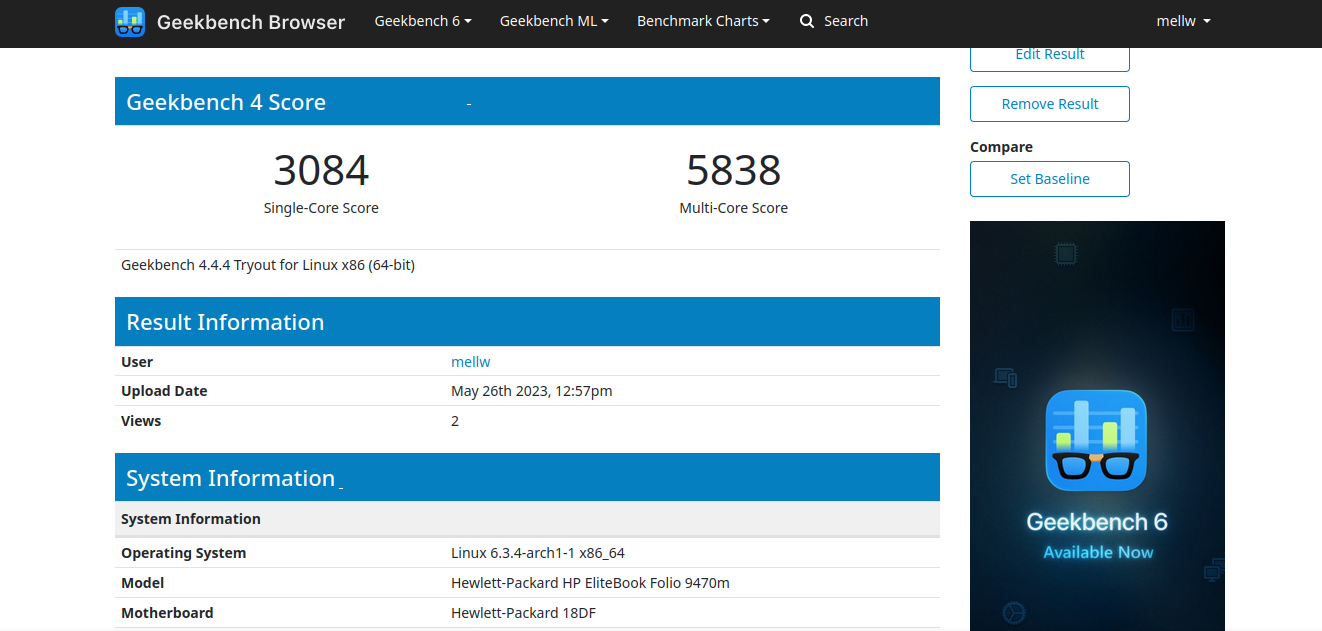Click the System Information blue header

click(x=527, y=477)
